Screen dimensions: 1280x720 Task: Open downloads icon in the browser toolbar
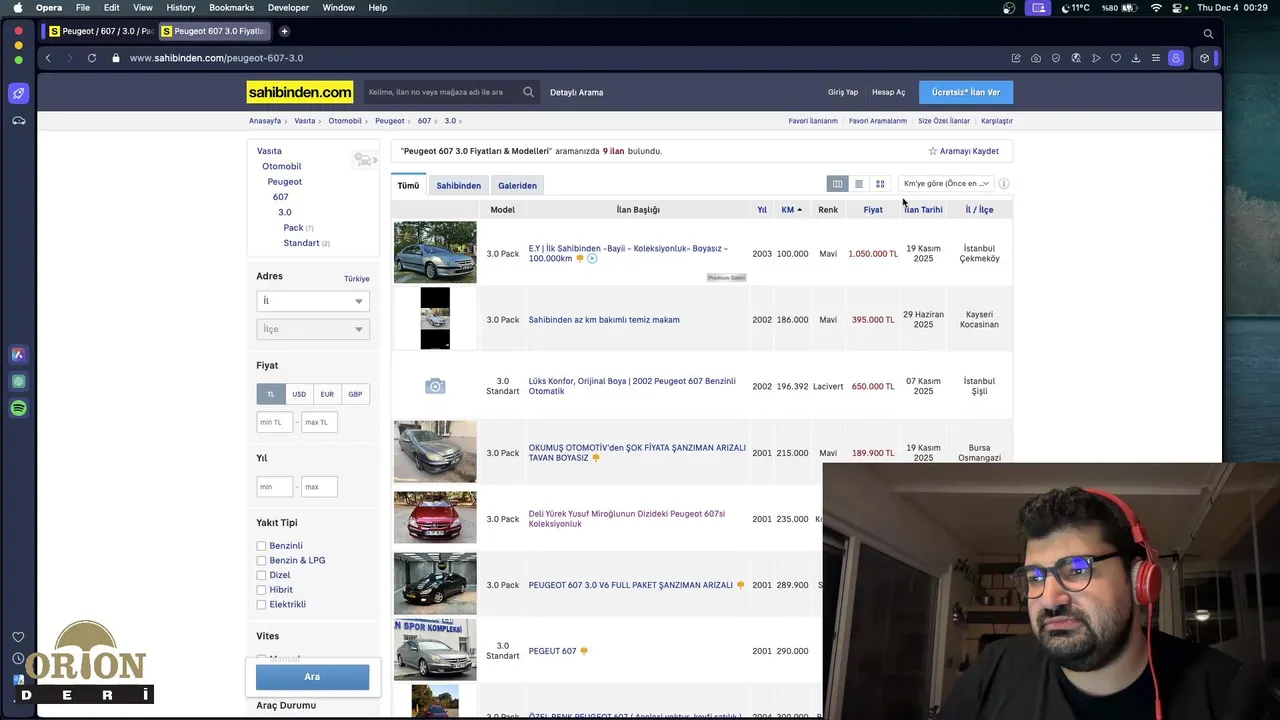tap(1136, 58)
